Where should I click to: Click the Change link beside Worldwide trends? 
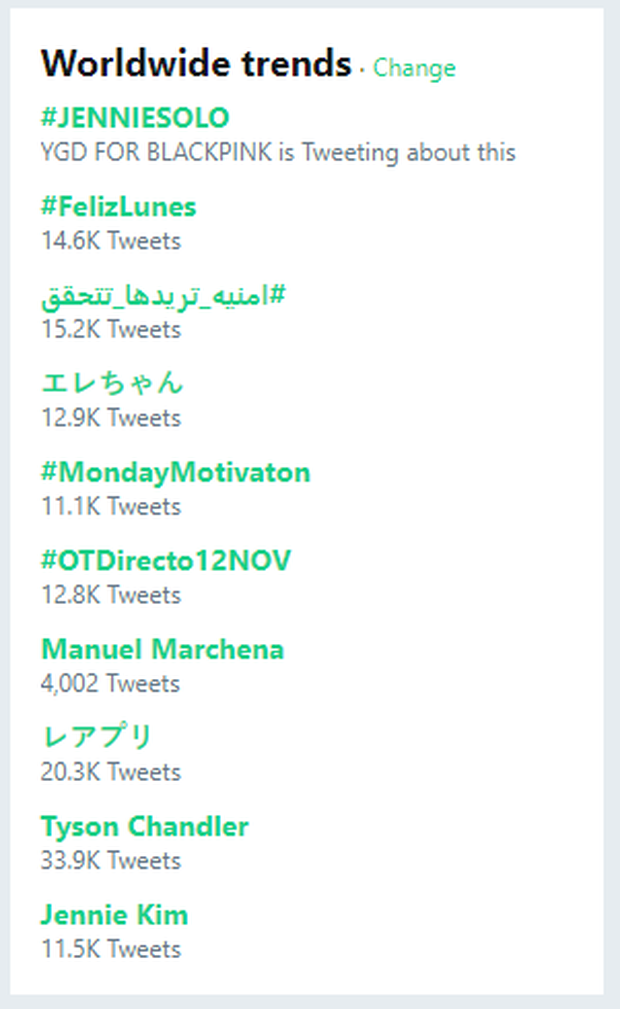point(414,68)
